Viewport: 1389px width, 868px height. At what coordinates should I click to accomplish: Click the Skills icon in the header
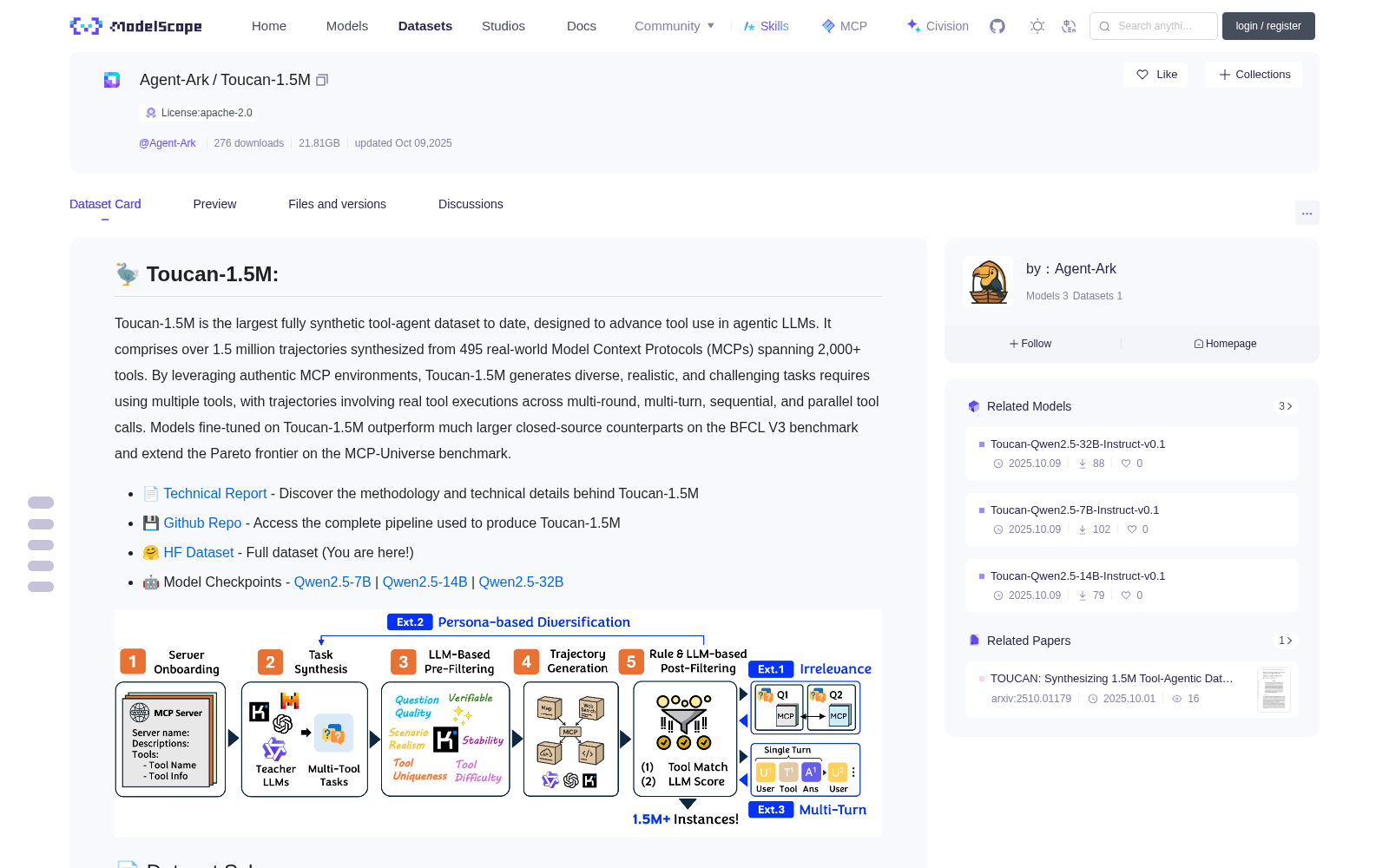749,26
